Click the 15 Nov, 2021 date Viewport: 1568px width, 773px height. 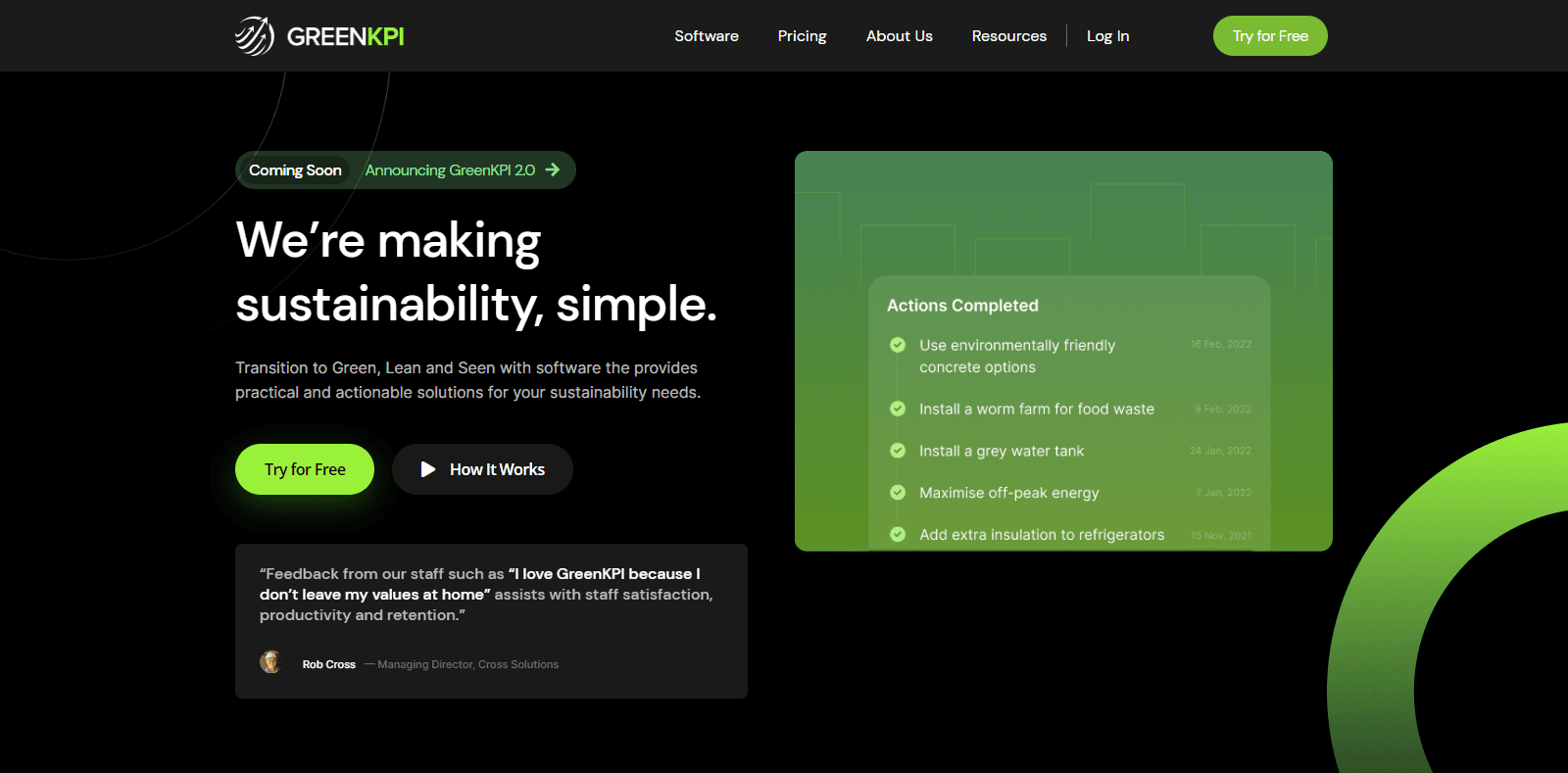click(1221, 536)
